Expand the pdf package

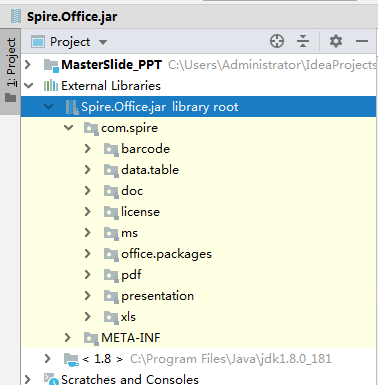(88, 275)
